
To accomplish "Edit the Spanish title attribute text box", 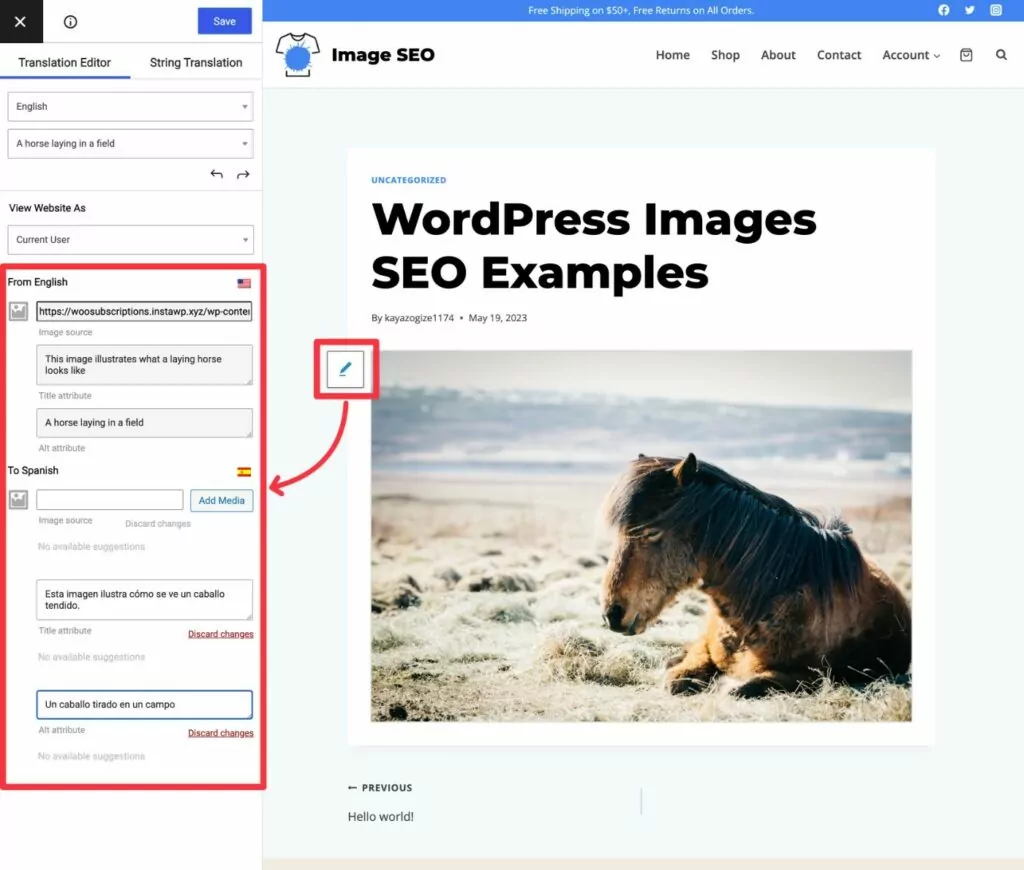I will [144, 600].
